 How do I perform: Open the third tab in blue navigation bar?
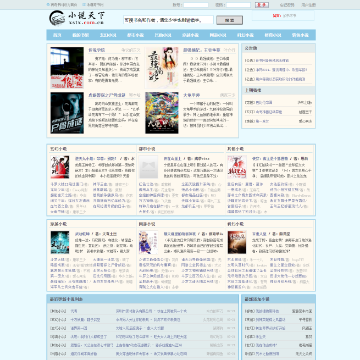(108, 35)
